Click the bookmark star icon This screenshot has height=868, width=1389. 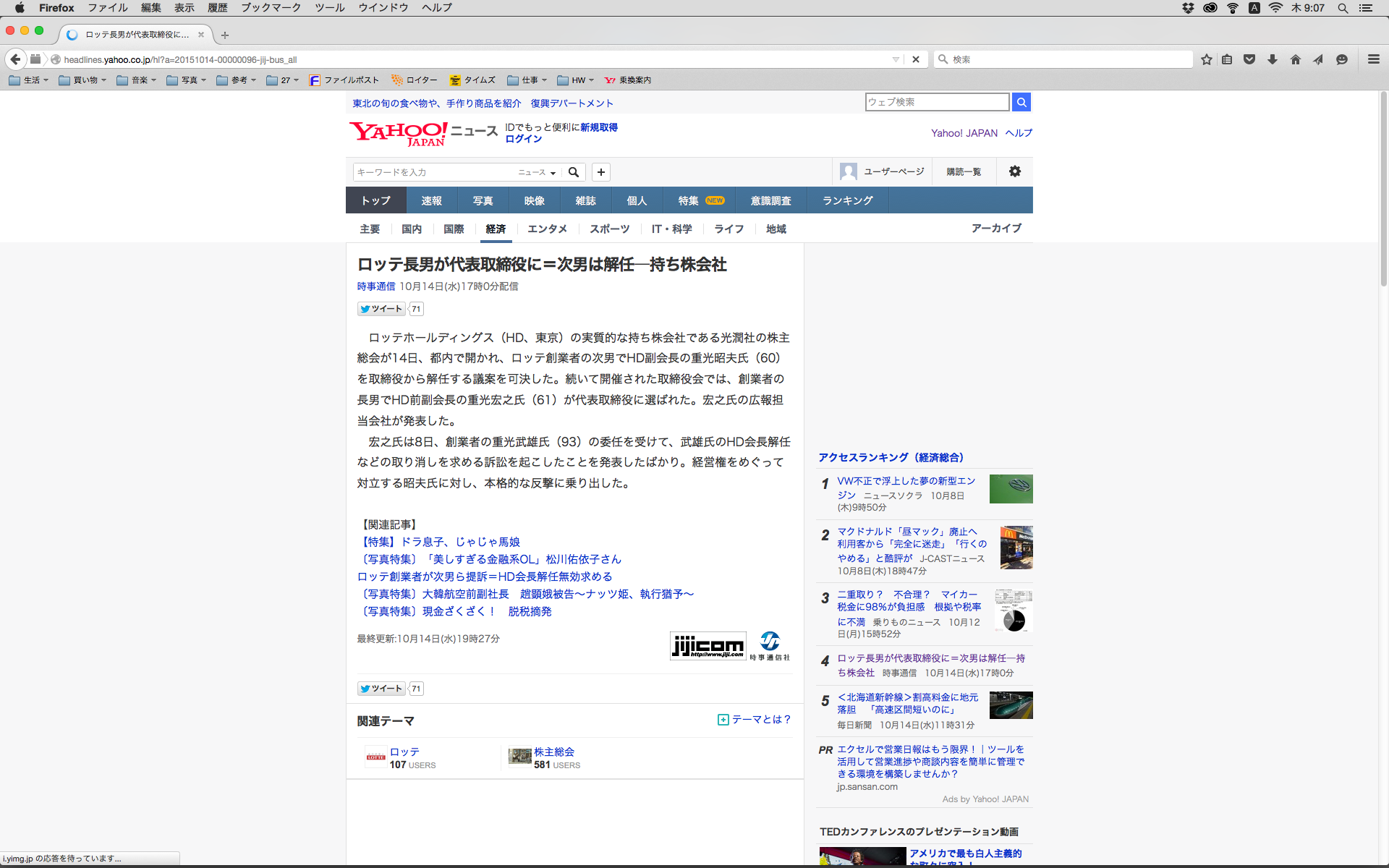point(1206,59)
